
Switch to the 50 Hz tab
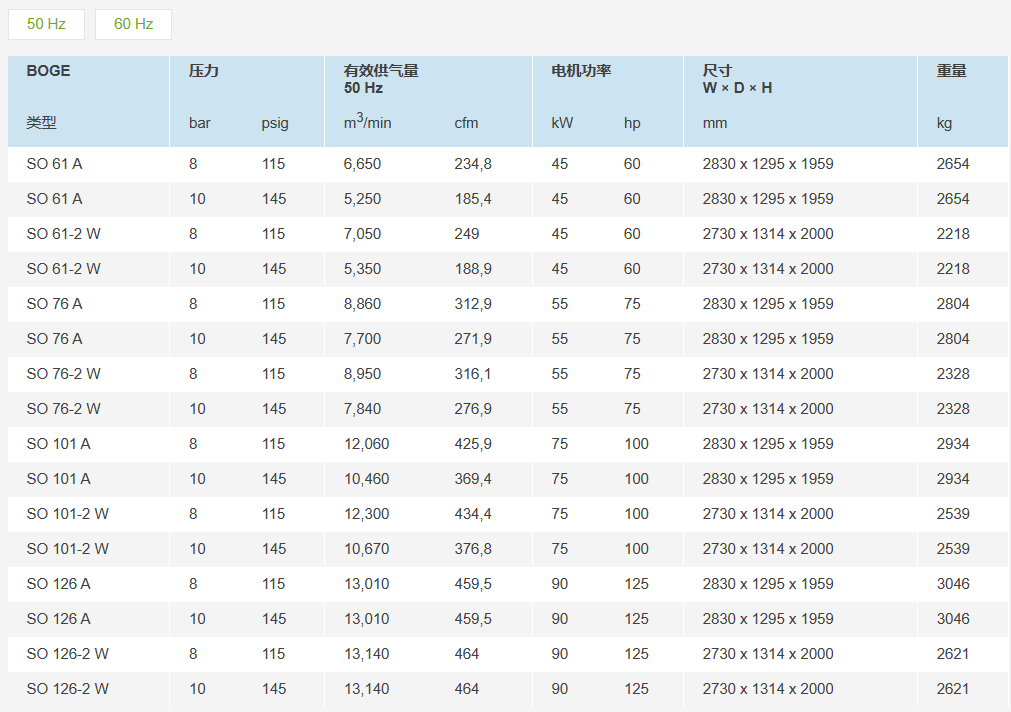pos(46,24)
